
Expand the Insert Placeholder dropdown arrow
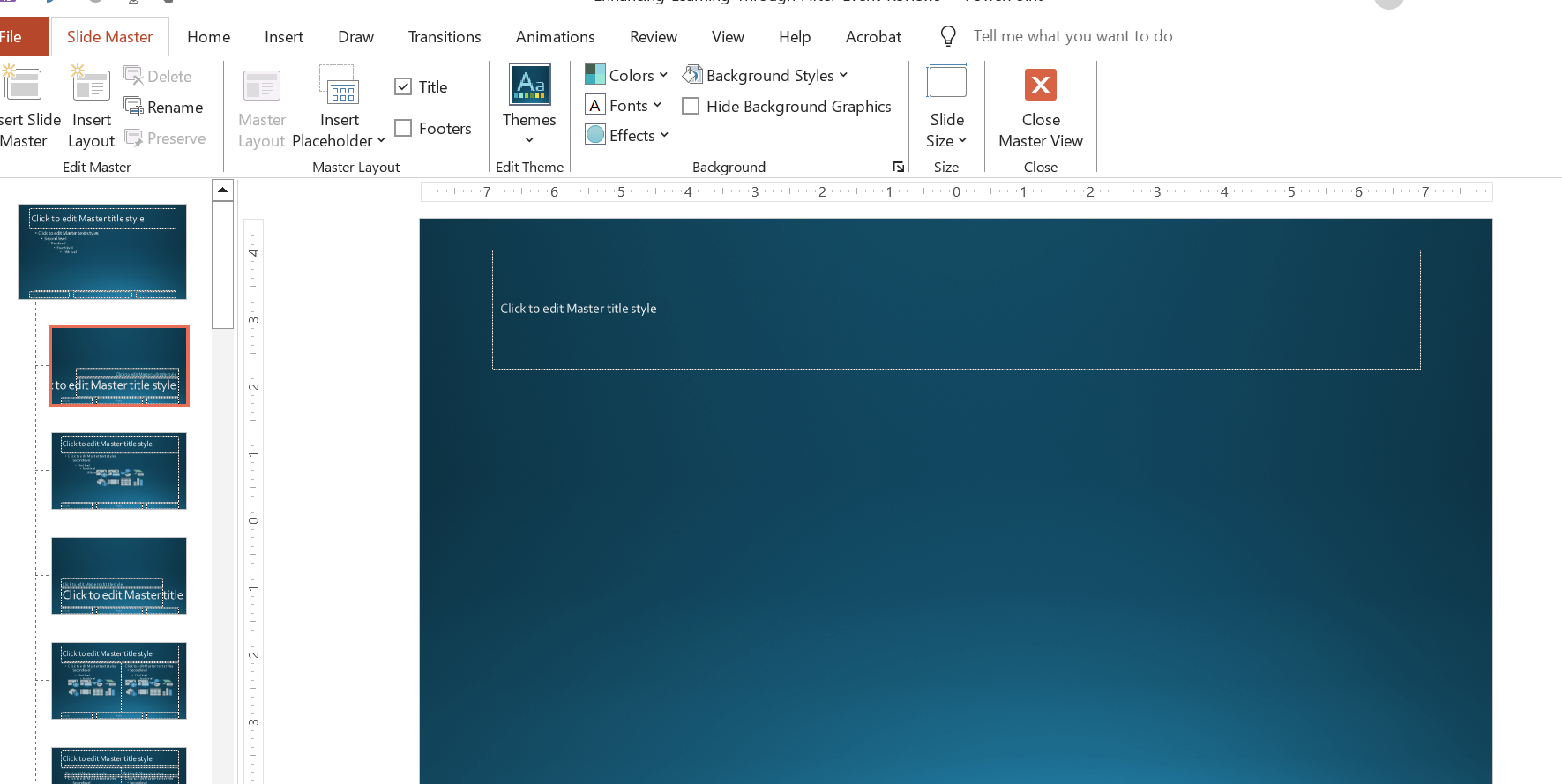(x=381, y=140)
